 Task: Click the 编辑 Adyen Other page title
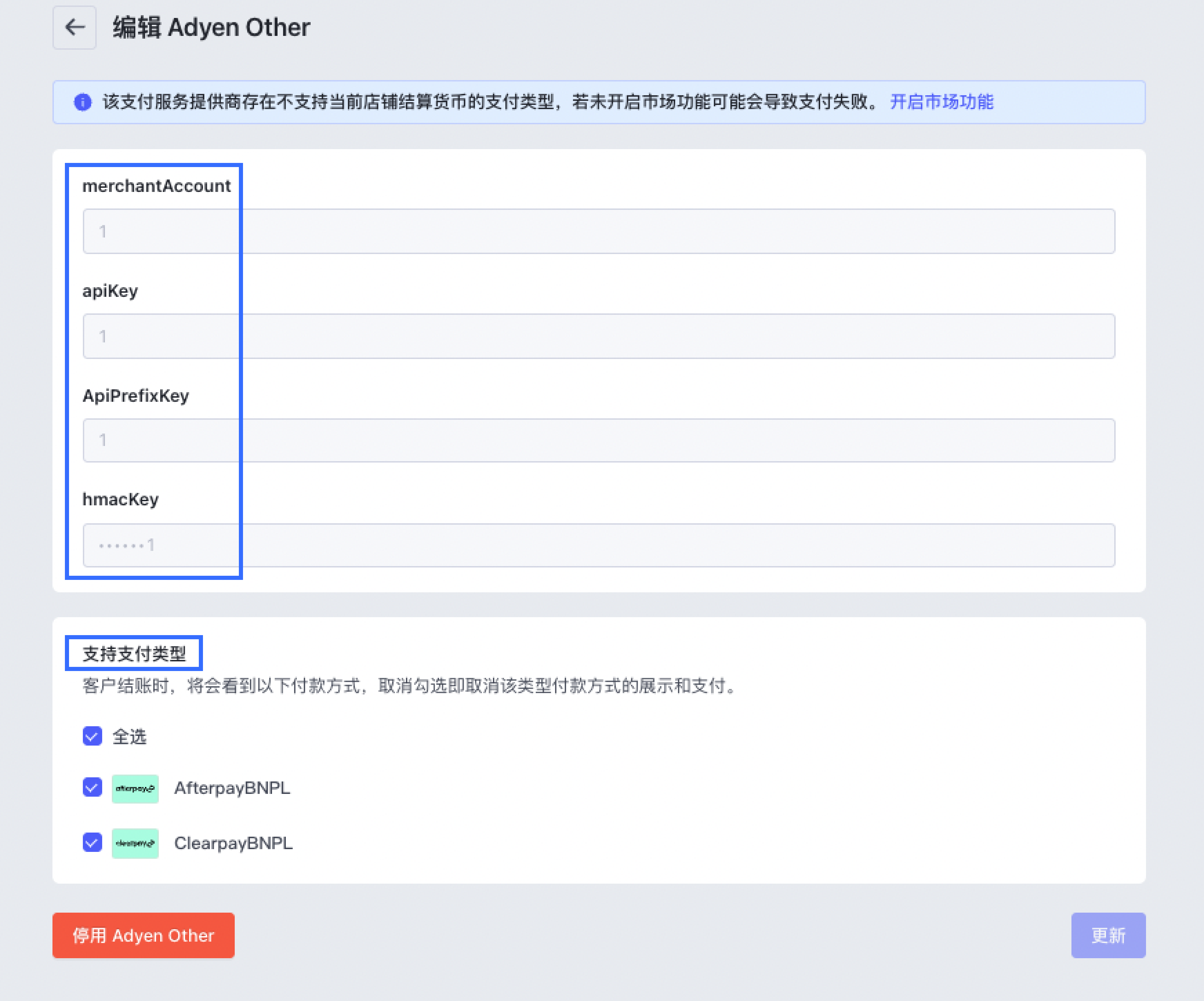[211, 27]
